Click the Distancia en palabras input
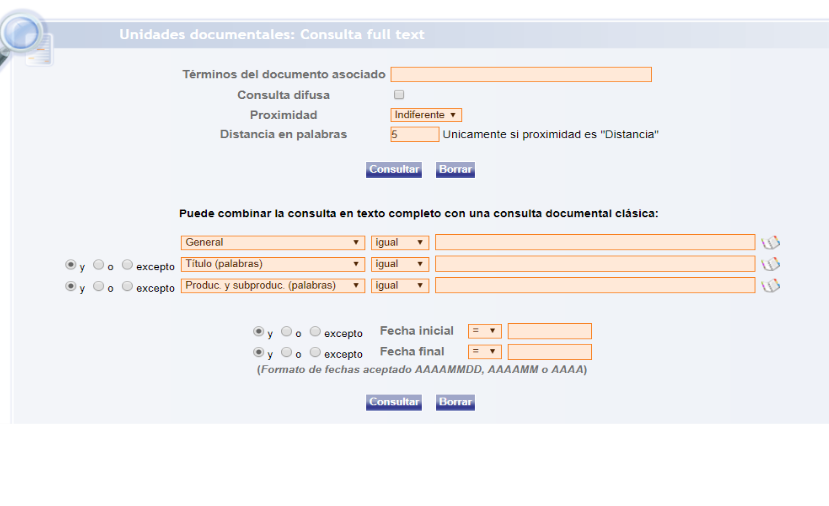Screen dimensions: 829x506 (x=414, y=134)
